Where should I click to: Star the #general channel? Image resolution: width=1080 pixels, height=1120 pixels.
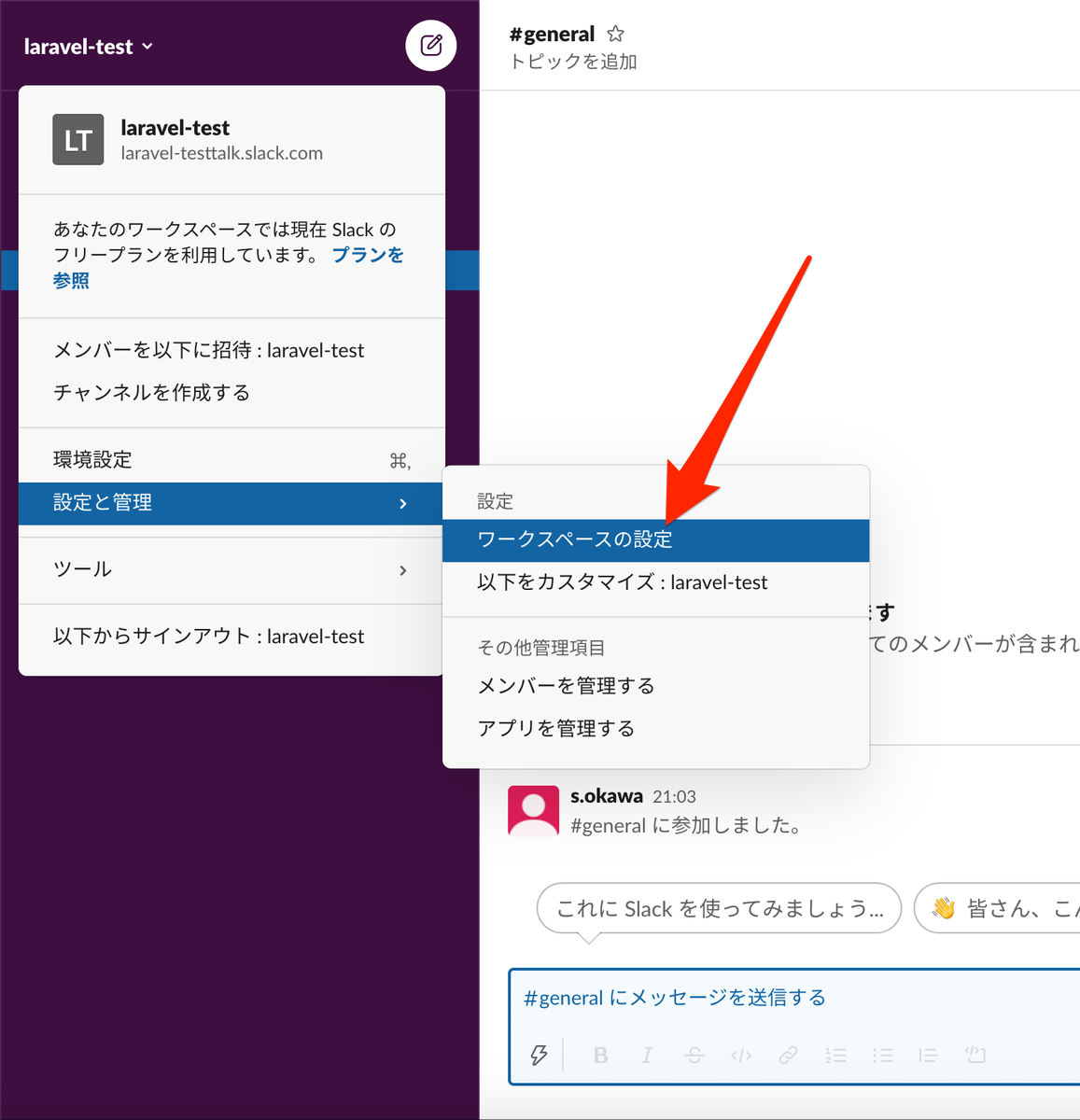click(615, 34)
